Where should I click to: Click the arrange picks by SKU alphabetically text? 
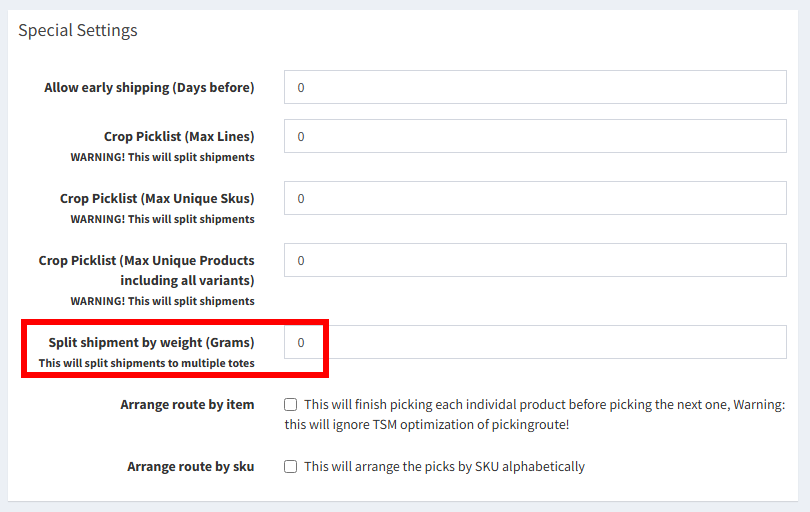[x=444, y=467]
